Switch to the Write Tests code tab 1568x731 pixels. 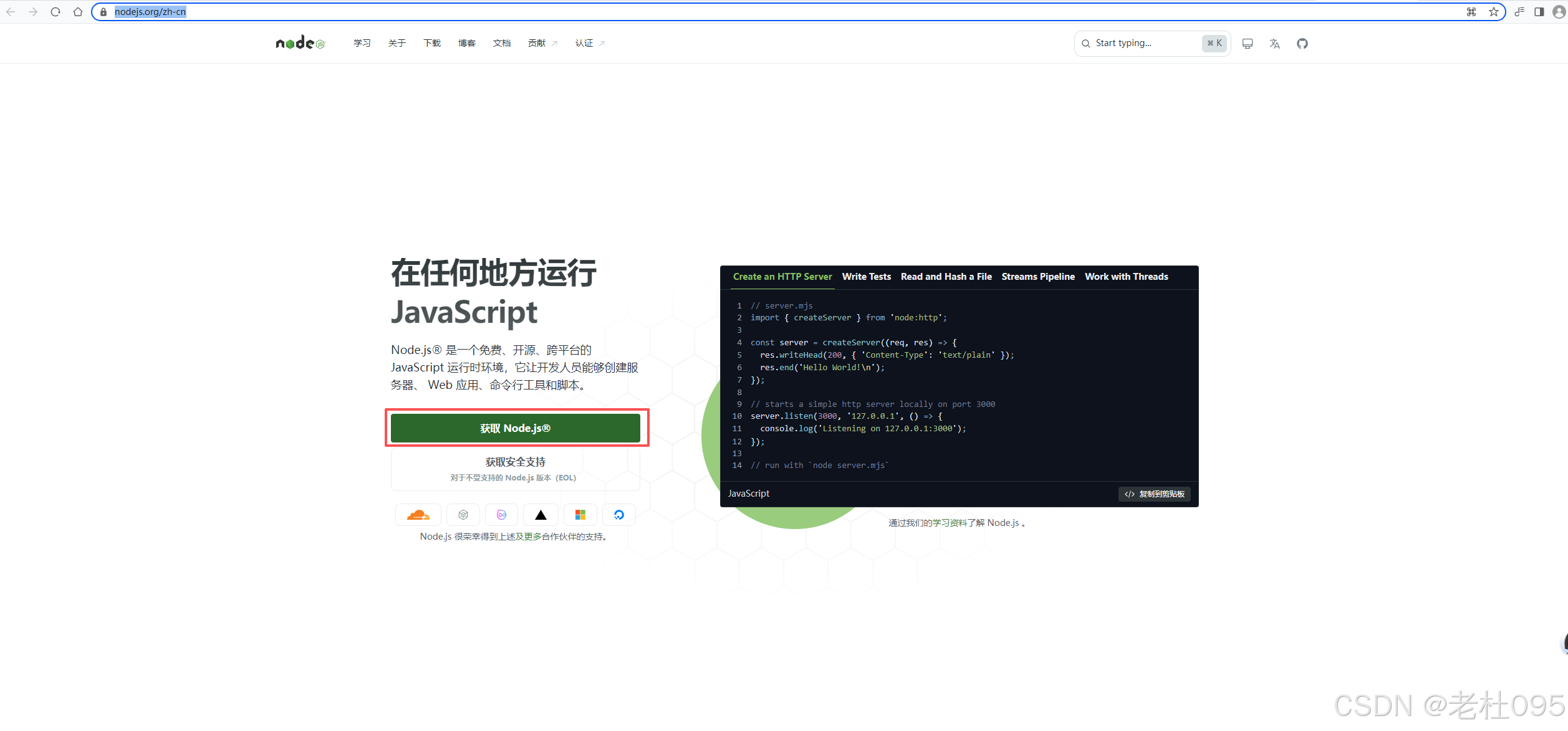coord(866,277)
